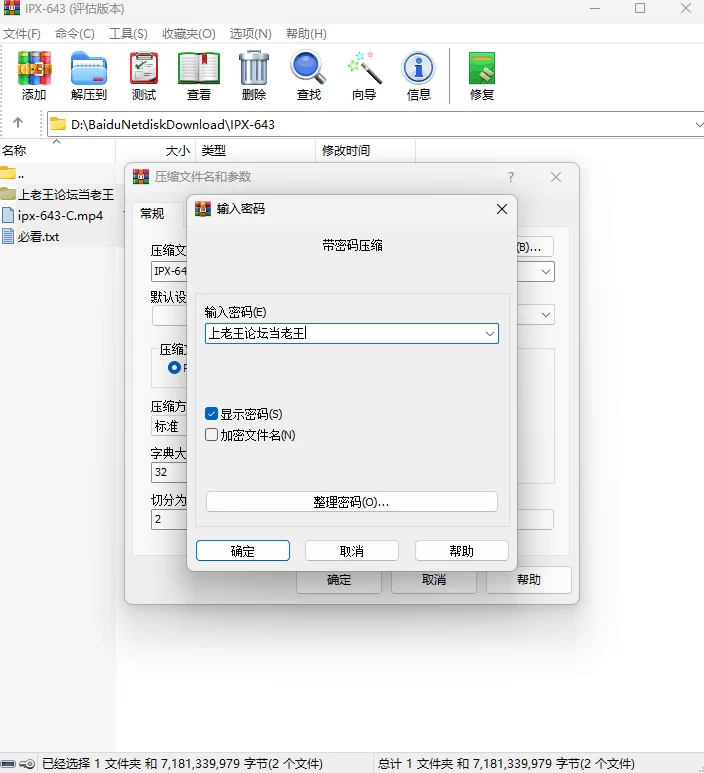The image size is (704, 773).
Task: Sort by the Type (类型) column header
Action: (255, 151)
